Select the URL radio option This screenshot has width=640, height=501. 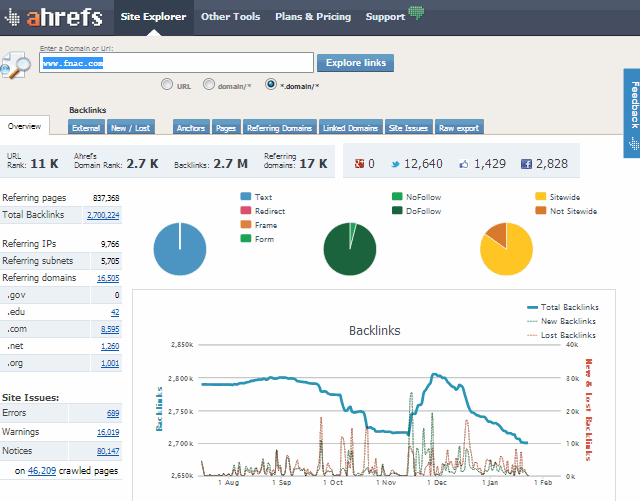click(x=167, y=84)
